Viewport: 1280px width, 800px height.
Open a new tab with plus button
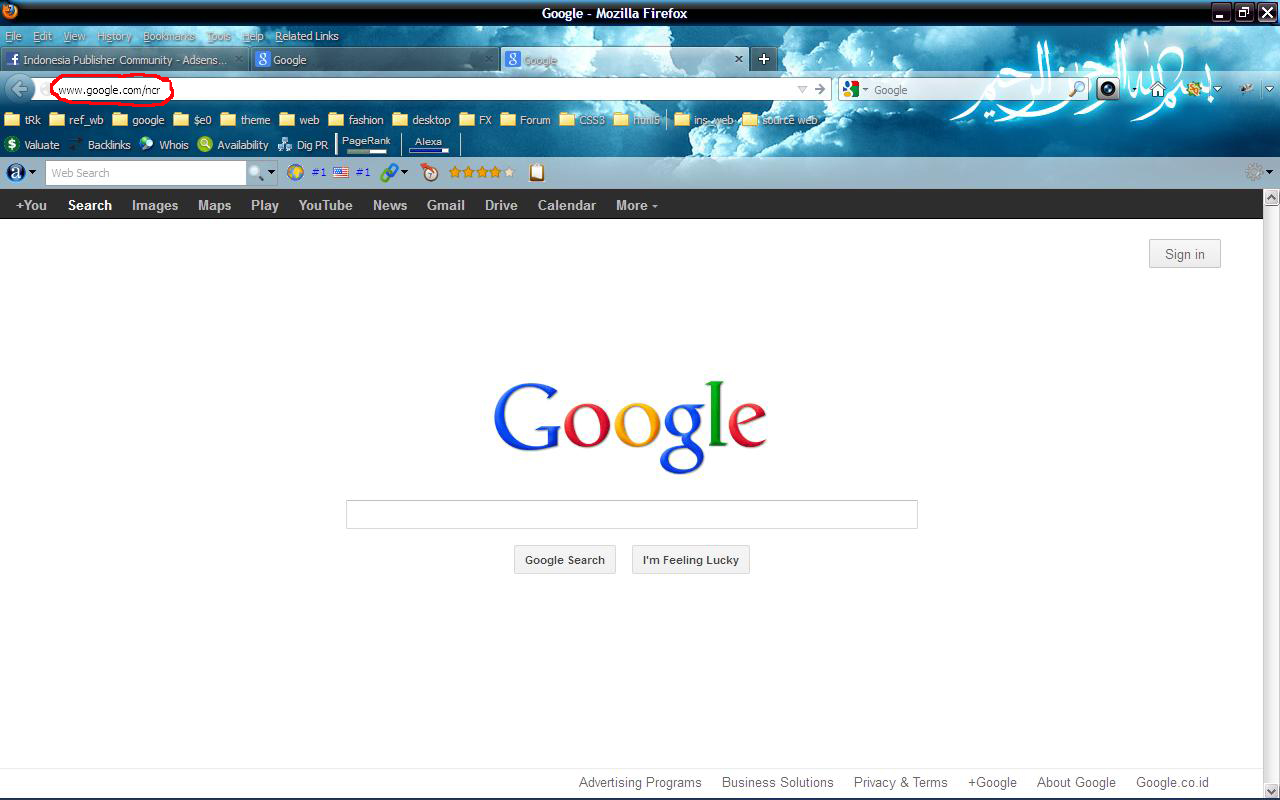(x=764, y=59)
